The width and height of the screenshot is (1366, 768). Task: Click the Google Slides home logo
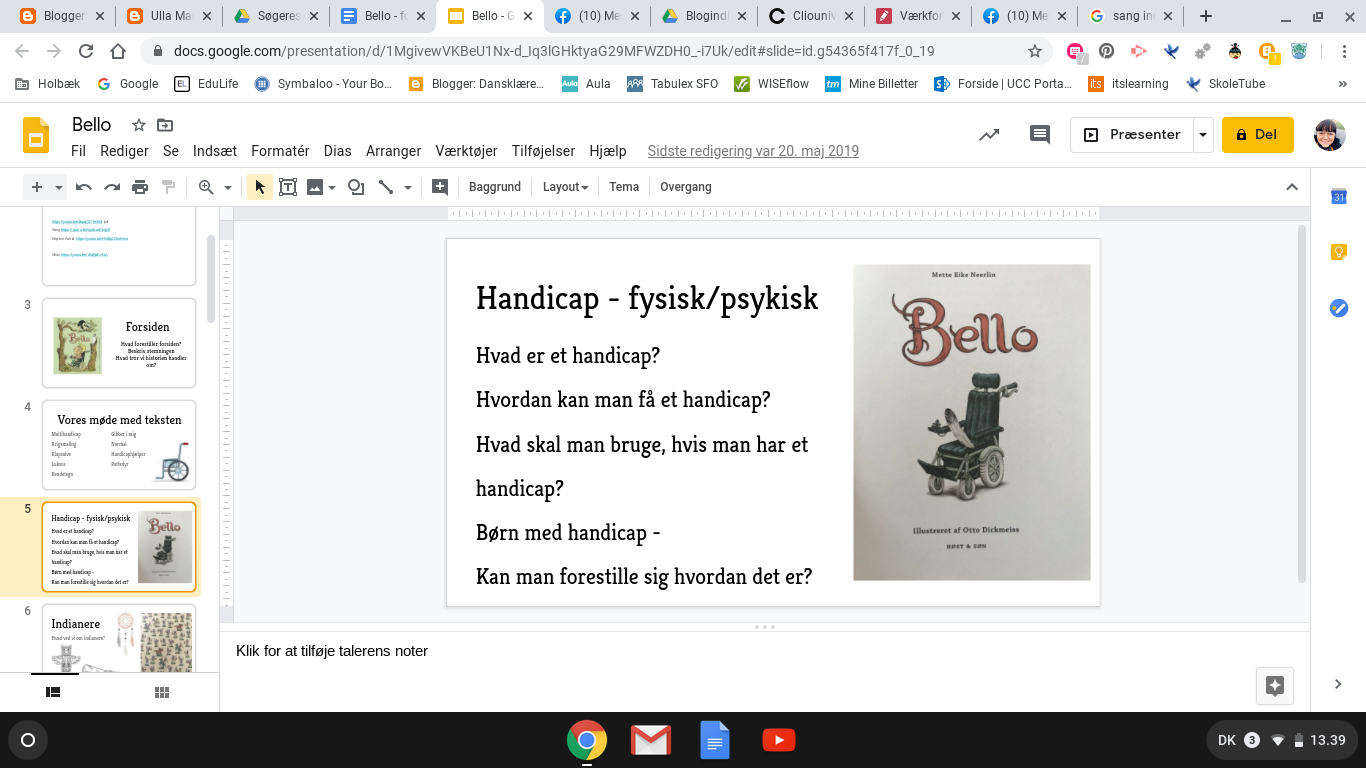coord(37,135)
